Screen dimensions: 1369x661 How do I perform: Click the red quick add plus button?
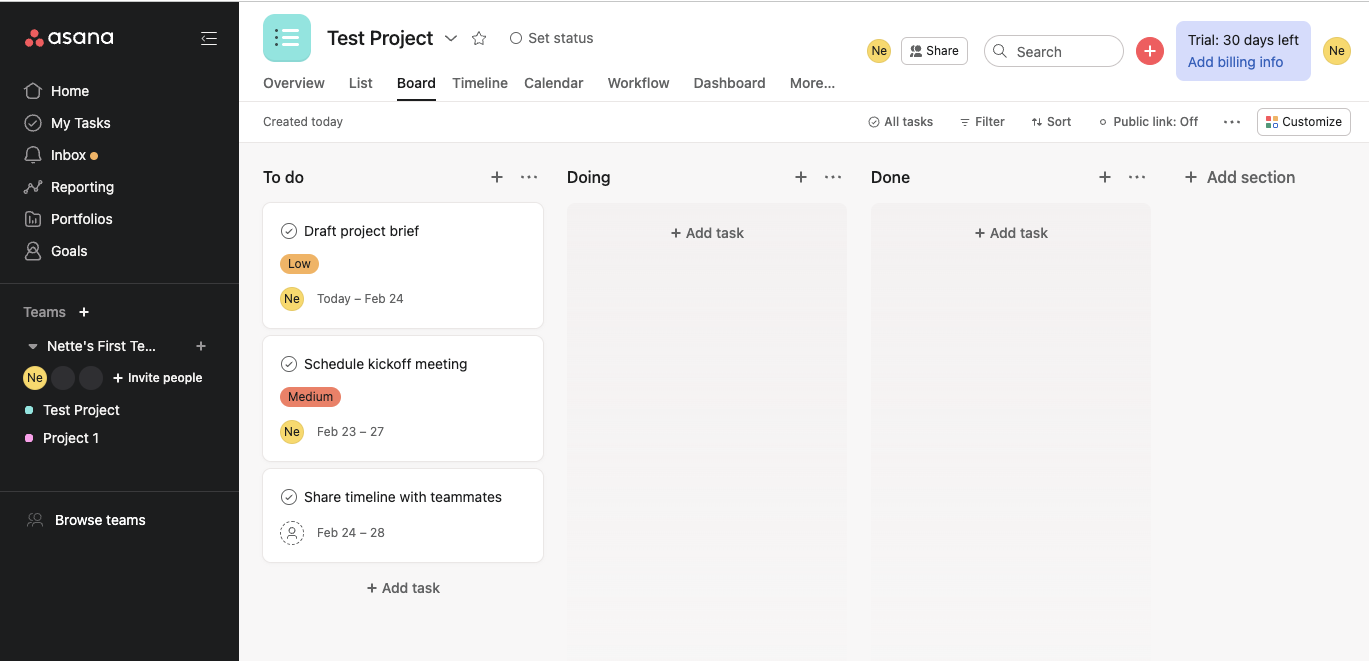[1150, 51]
